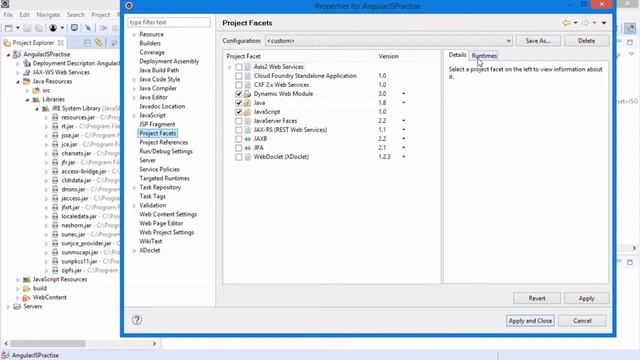Uncheck the JavaScript facet checkbox

pyautogui.click(x=238, y=112)
